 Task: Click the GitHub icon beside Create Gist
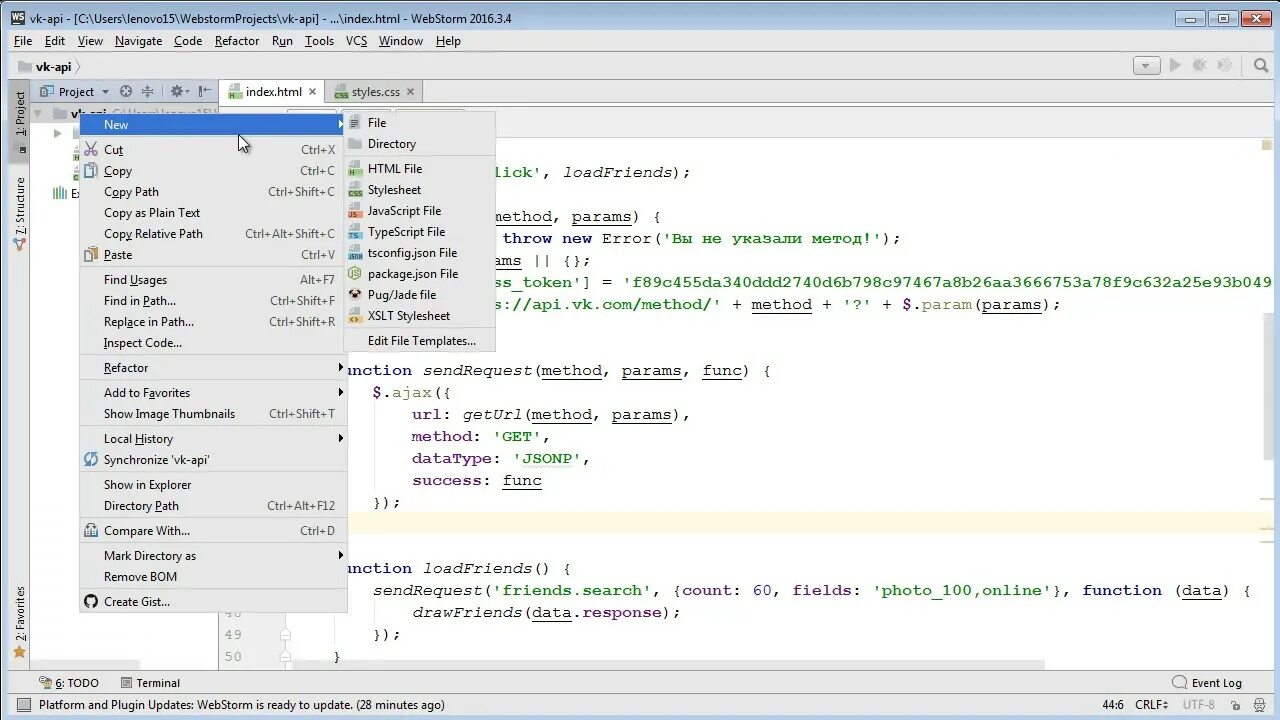pyautogui.click(x=91, y=601)
